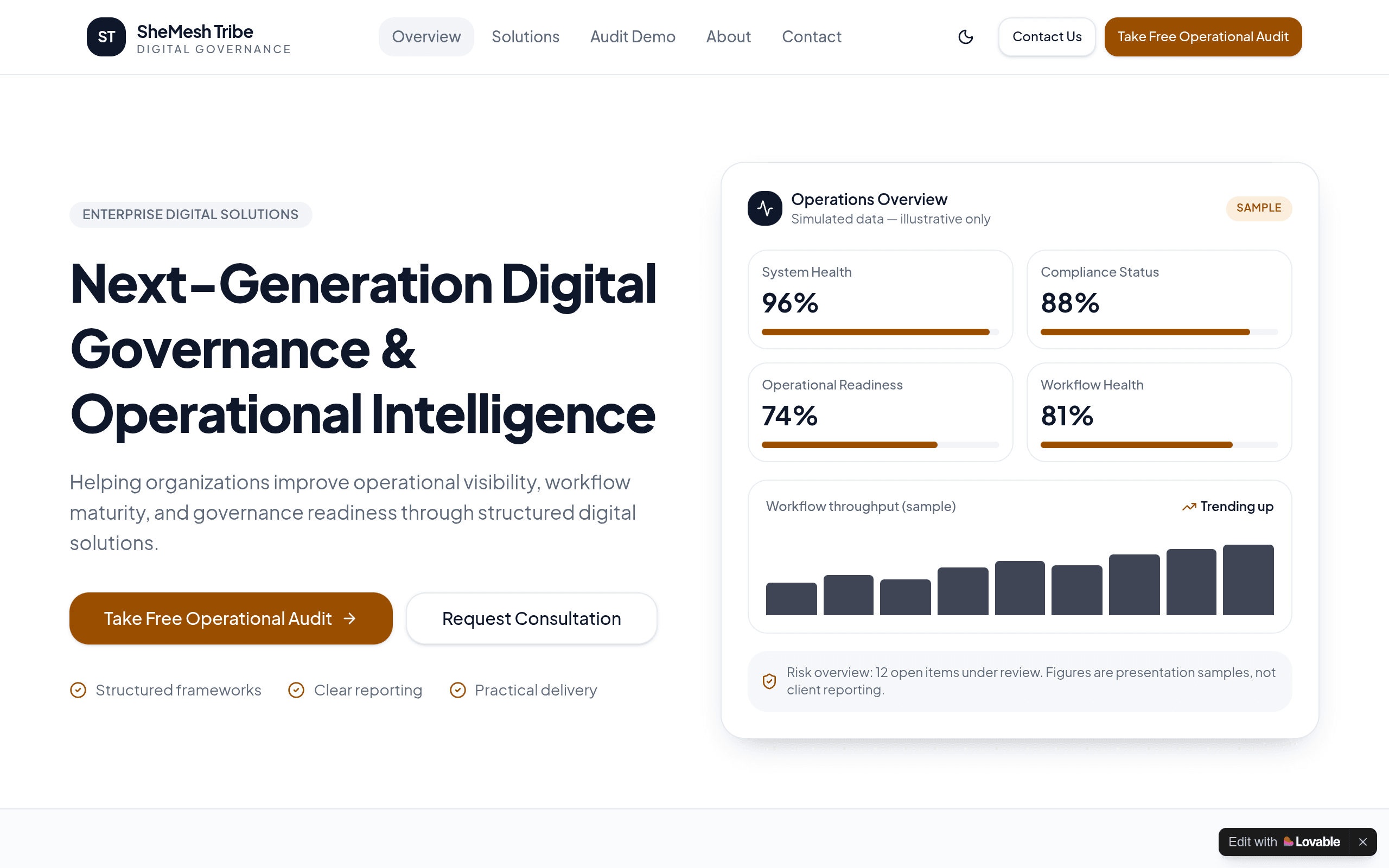The height and width of the screenshot is (868, 1389).
Task: Click the SAMPLE badge
Action: tap(1259, 208)
